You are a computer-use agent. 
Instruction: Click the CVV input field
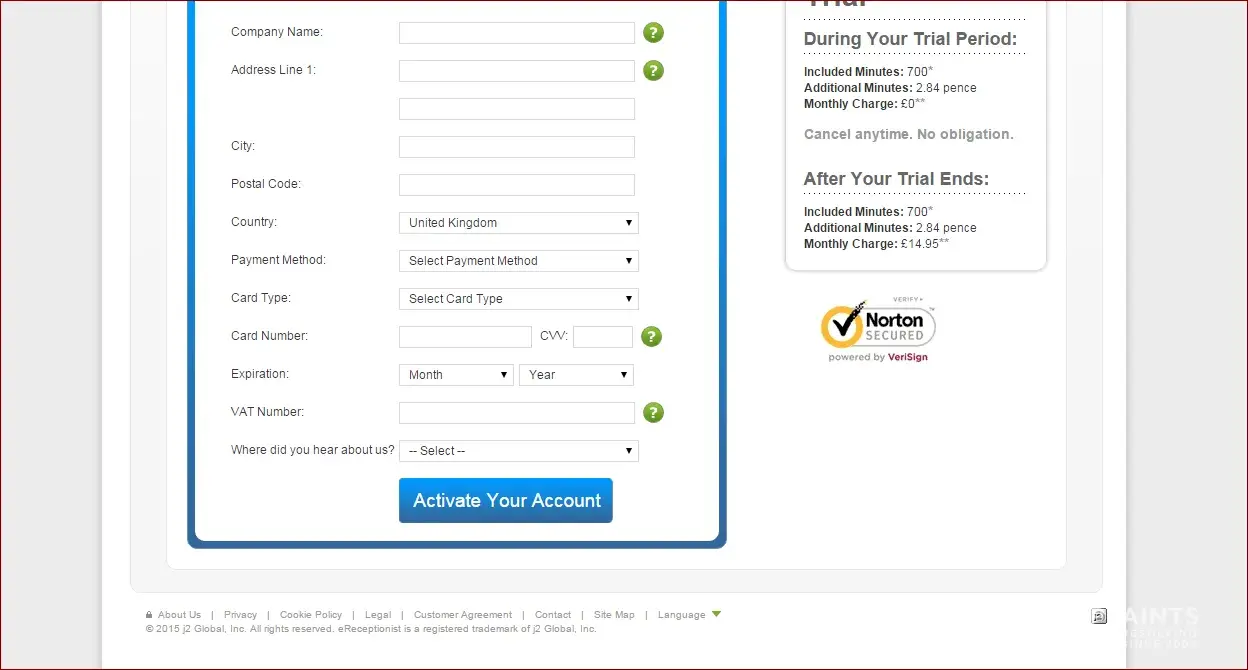pyautogui.click(x=603, y=337)
